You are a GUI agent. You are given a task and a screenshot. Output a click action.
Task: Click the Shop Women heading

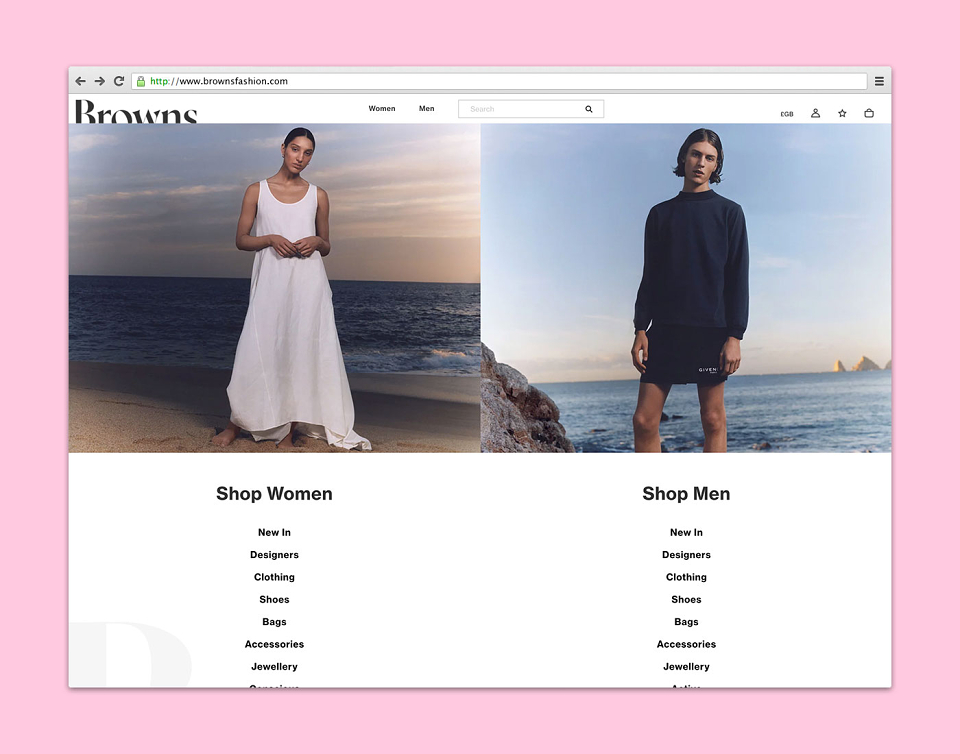(274, 493)
